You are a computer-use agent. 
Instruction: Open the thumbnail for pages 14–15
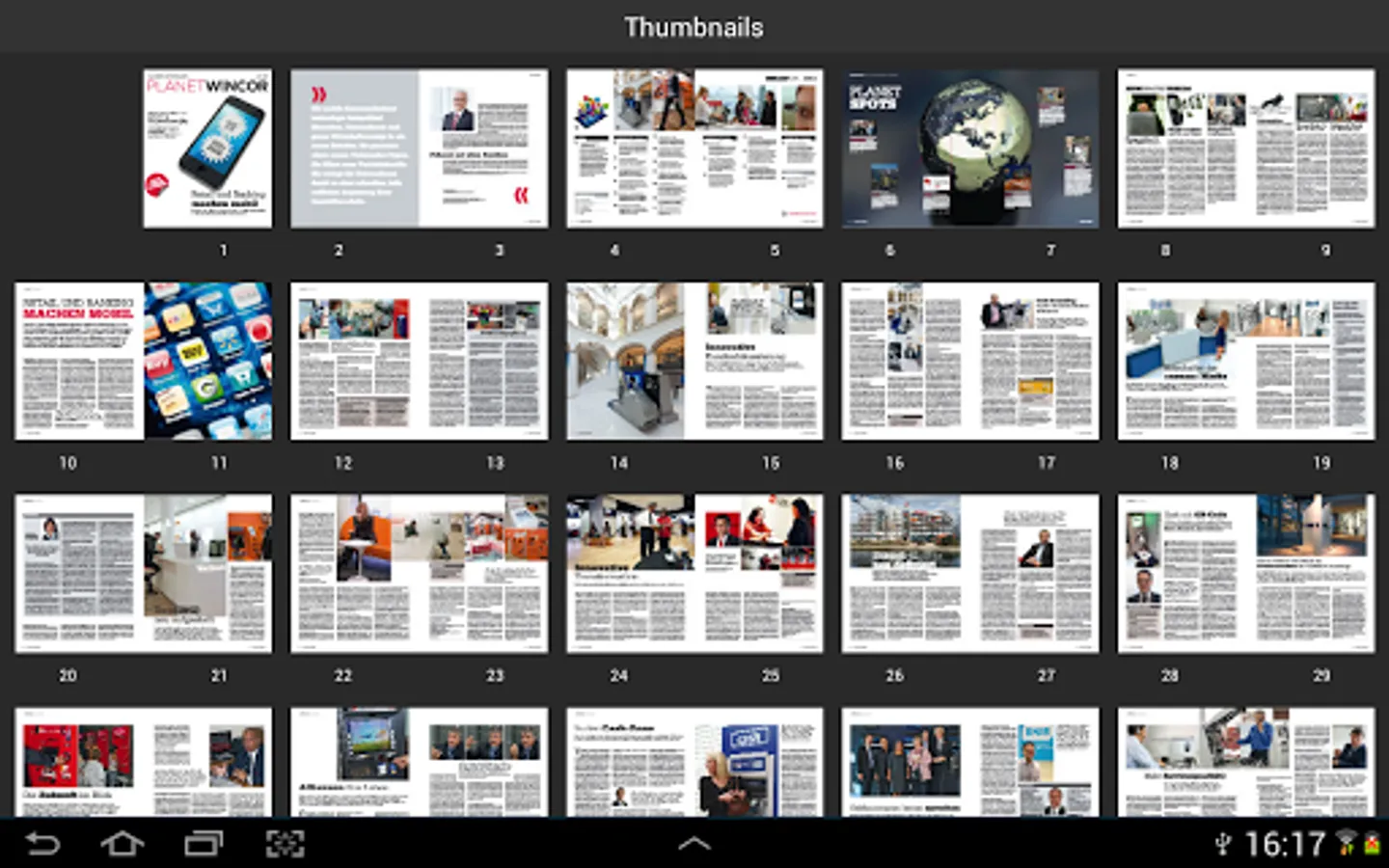(694, 361)
